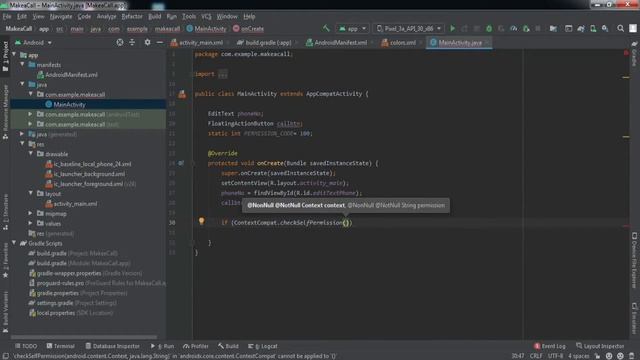Image resolution: width=640 pixels, height=360 pixels.
Task: Open the Gradle side panel tab
Action: 634,54
